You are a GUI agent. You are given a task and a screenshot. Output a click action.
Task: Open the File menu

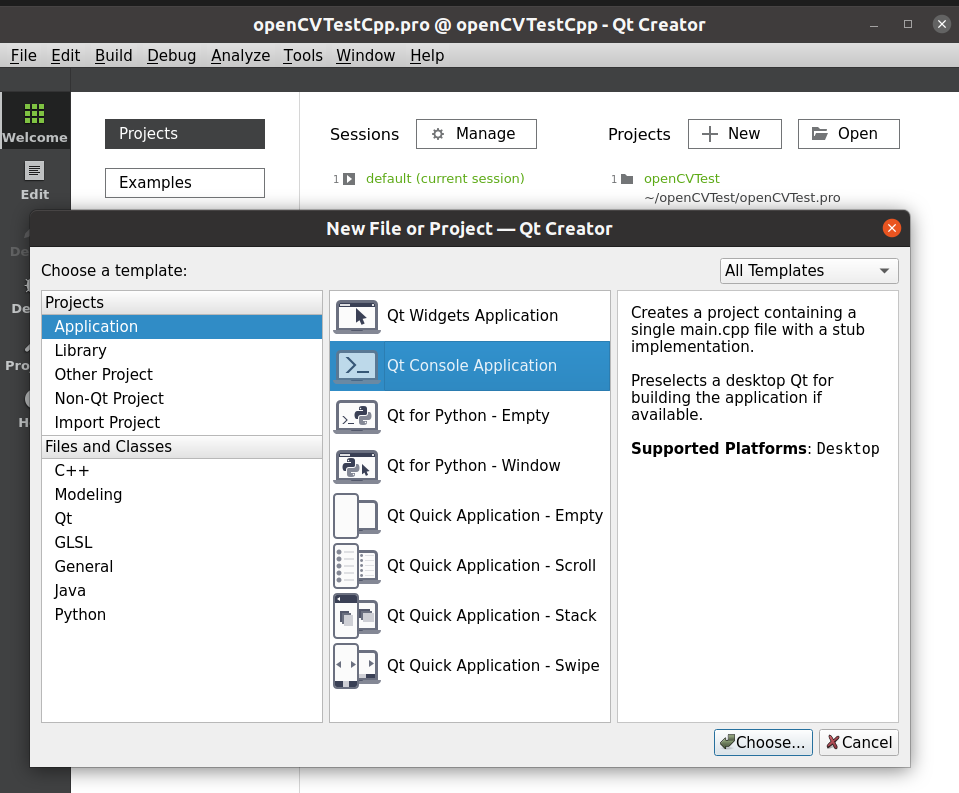pyautogui.click(x=24, y=56)
